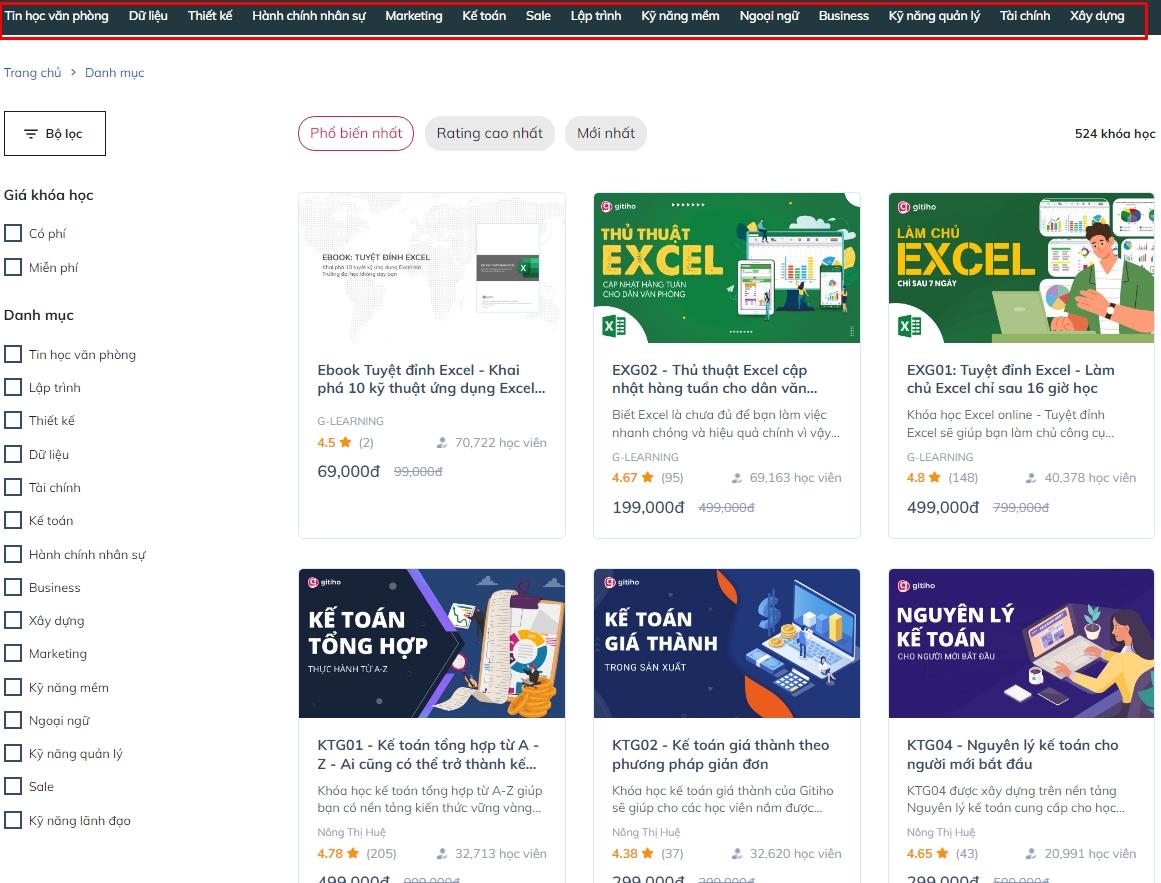Image resolution: width=1161 pixels, height=883 pixels.
Task: Click student icon beside 69,163 học viên
Action: pyautogui.click(x=737, y=478)
